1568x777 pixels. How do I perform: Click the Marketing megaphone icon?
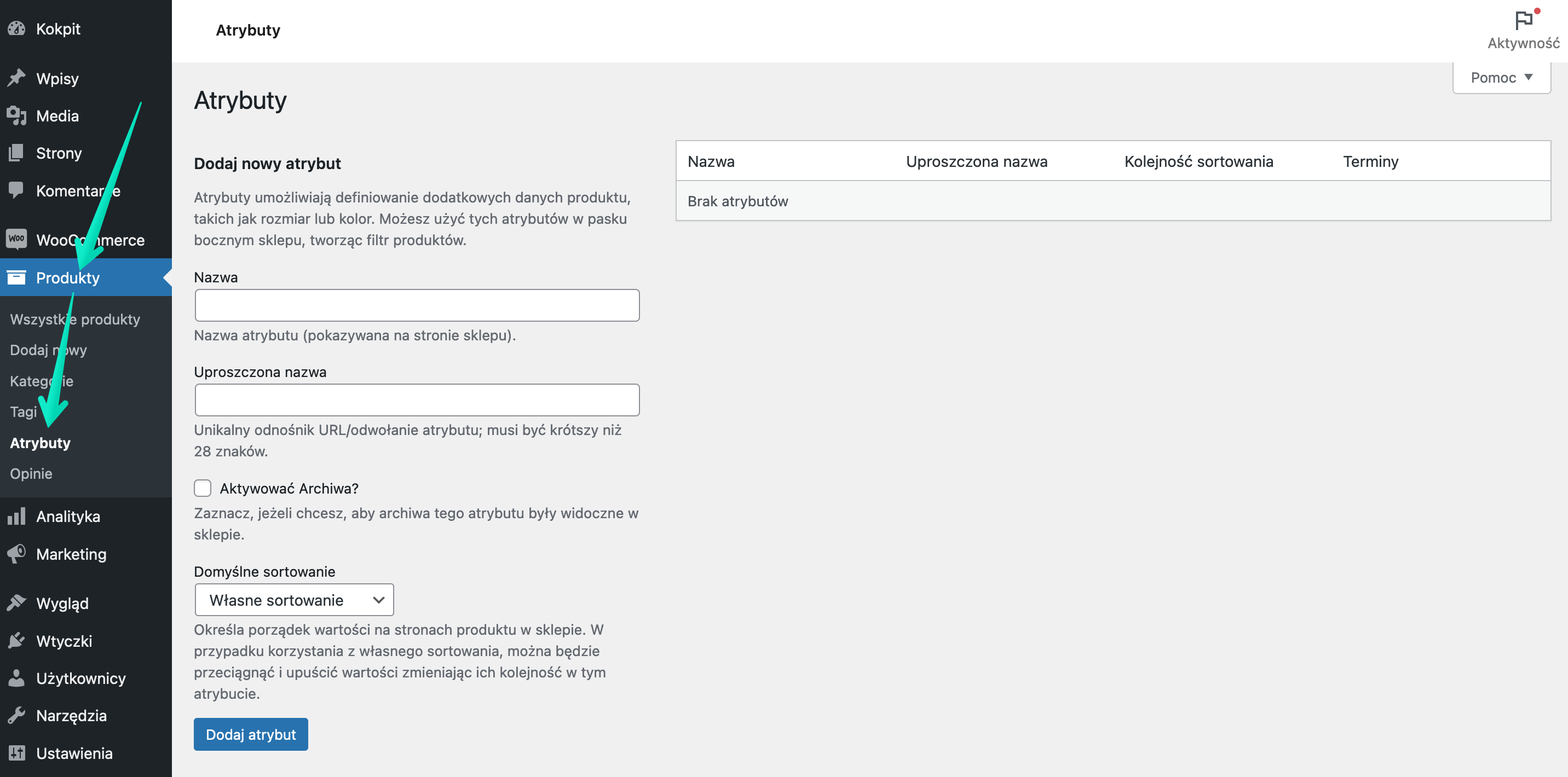coord(16,554)
